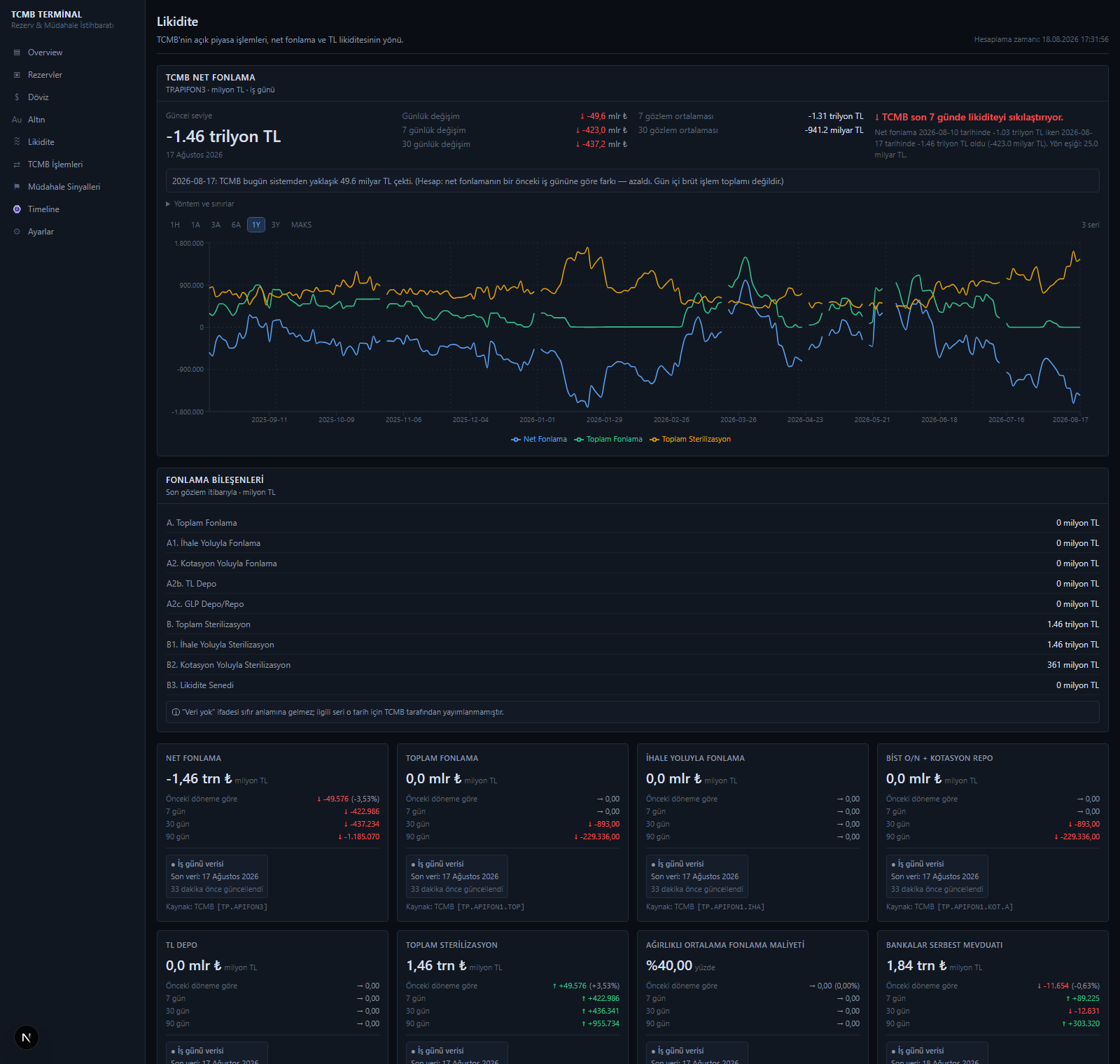
Task: Switch chart range to MAKS
Action: click(x=301, y=225)
